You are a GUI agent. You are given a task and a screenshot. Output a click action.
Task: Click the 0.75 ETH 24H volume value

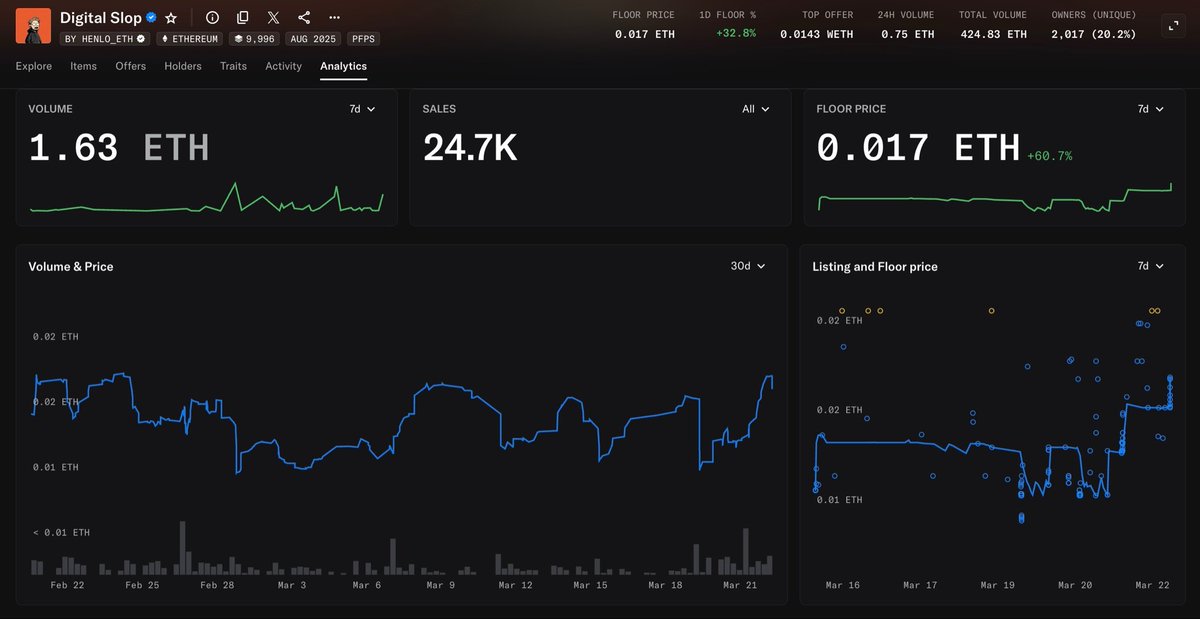click(x=907, y=34)
